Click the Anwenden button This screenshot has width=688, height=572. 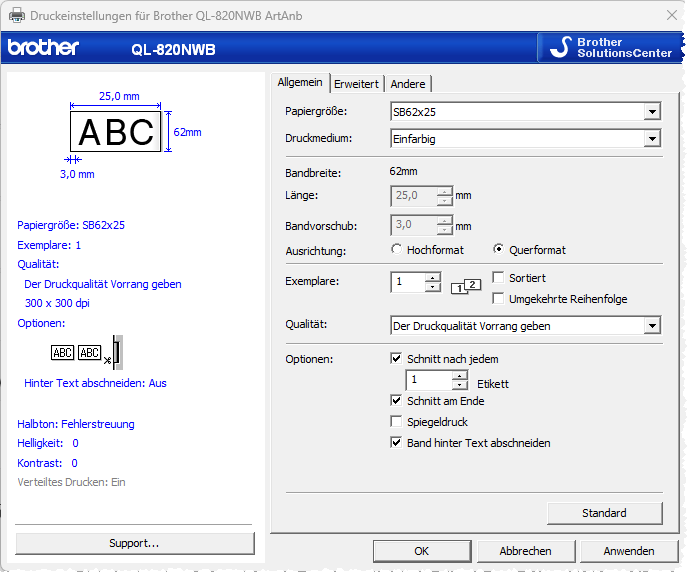[x=629, y=551]
